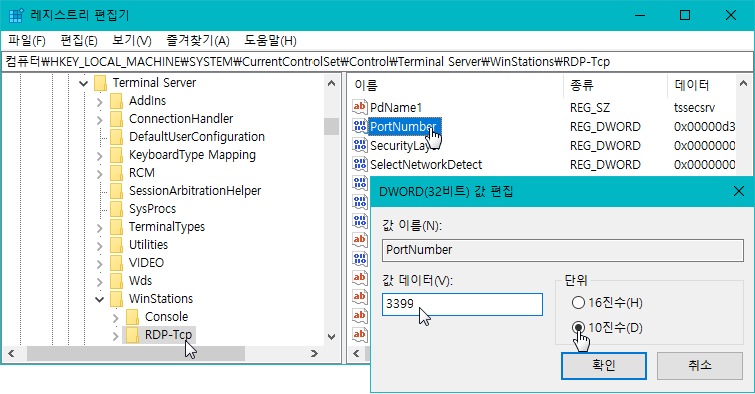Click the 데이터 column header
The height and width of the screenshot is (394, 755).
click(x=702, y=85)
